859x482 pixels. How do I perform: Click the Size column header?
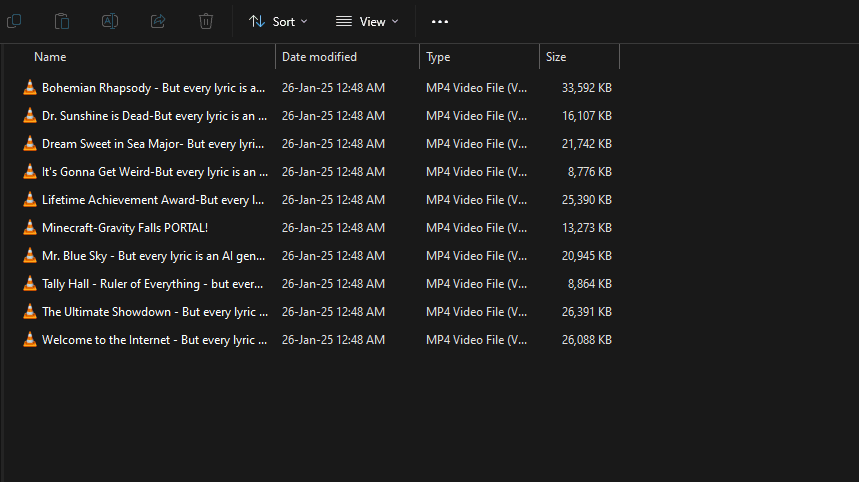(x=556, y=57)
